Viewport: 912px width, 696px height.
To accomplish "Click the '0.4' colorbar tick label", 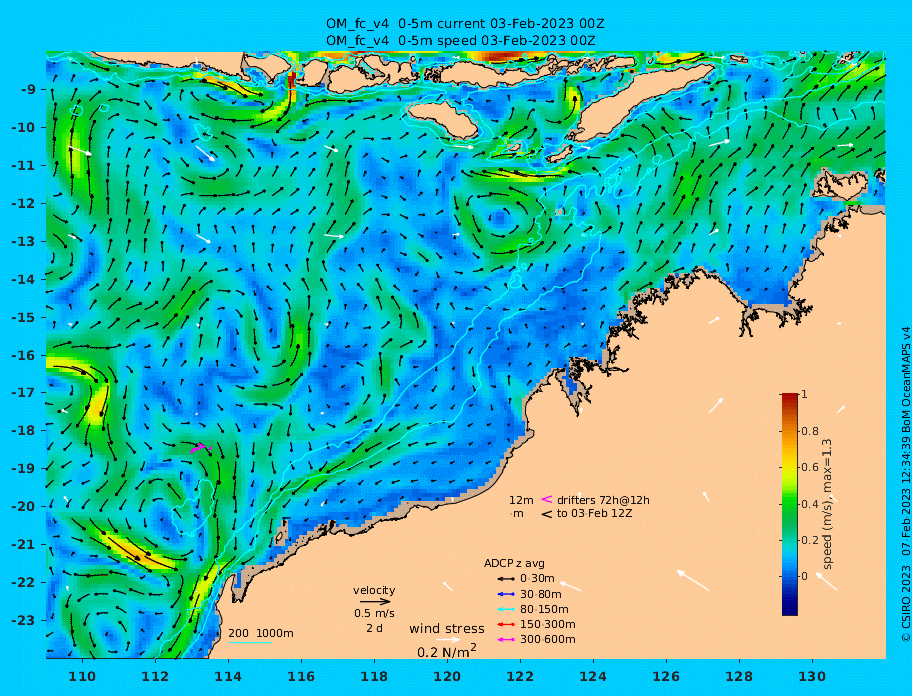I will pos(810,504).
